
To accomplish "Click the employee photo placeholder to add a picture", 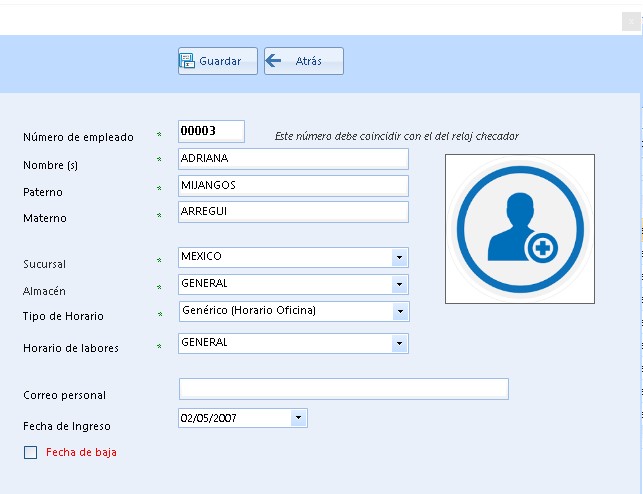I will [520, 229].
